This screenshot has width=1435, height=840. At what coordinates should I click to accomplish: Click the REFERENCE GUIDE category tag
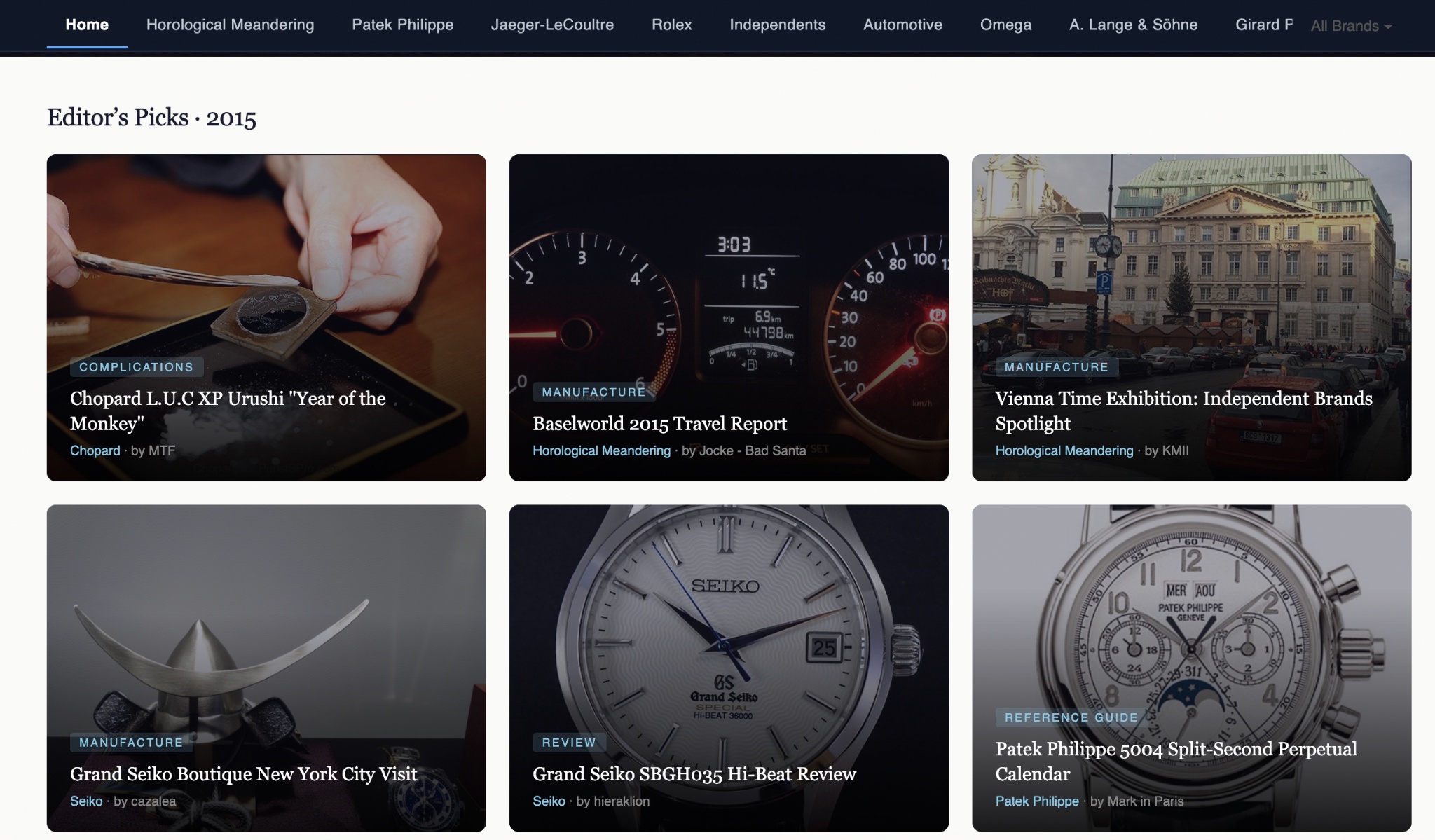[1071, 717]
